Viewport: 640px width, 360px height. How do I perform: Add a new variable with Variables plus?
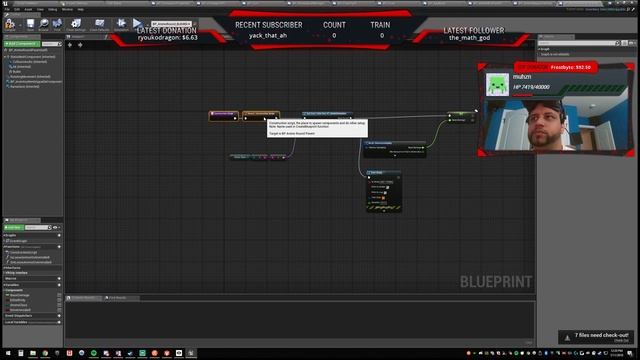coord(59,285)
